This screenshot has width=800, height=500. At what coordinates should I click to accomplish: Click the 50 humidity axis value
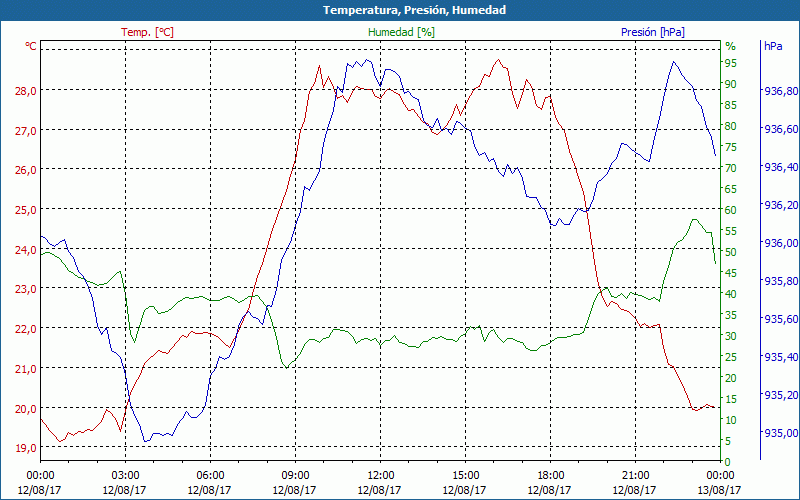pos(731,252)
